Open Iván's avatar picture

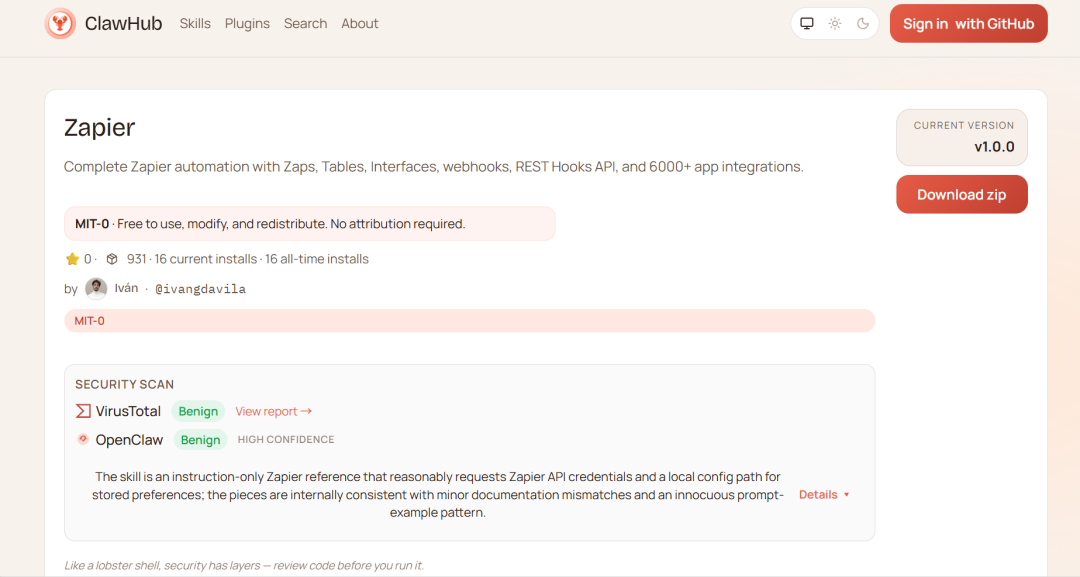point(96,288)
